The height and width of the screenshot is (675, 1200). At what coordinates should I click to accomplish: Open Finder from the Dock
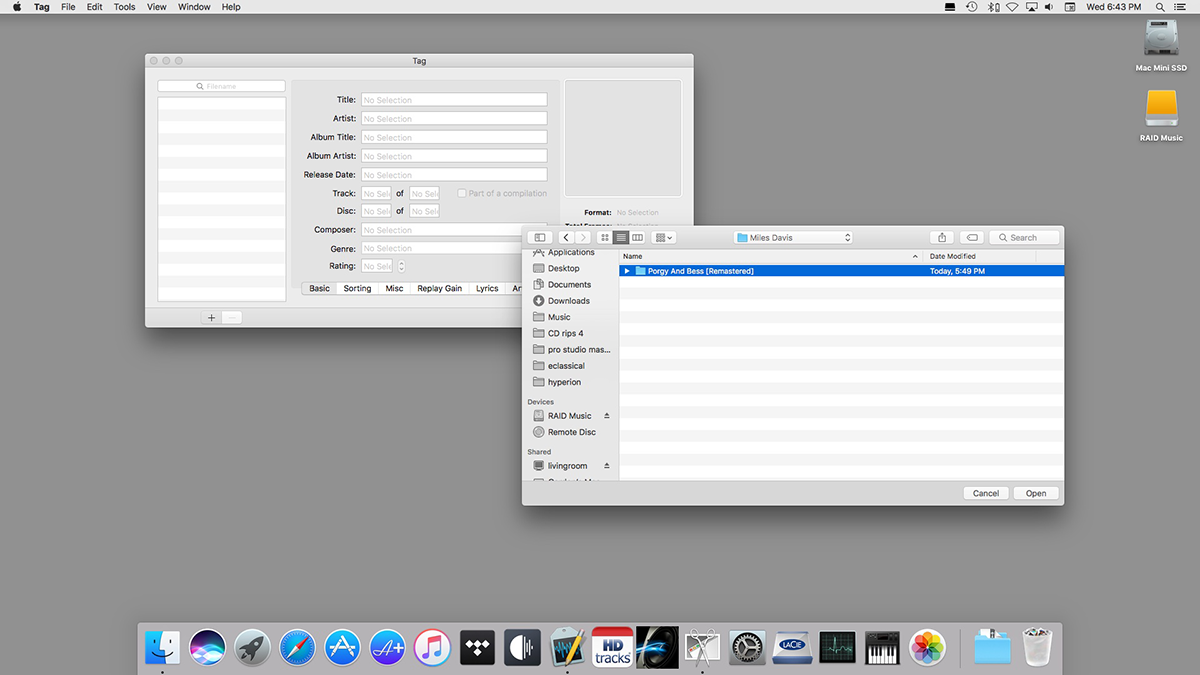(163, 647)
